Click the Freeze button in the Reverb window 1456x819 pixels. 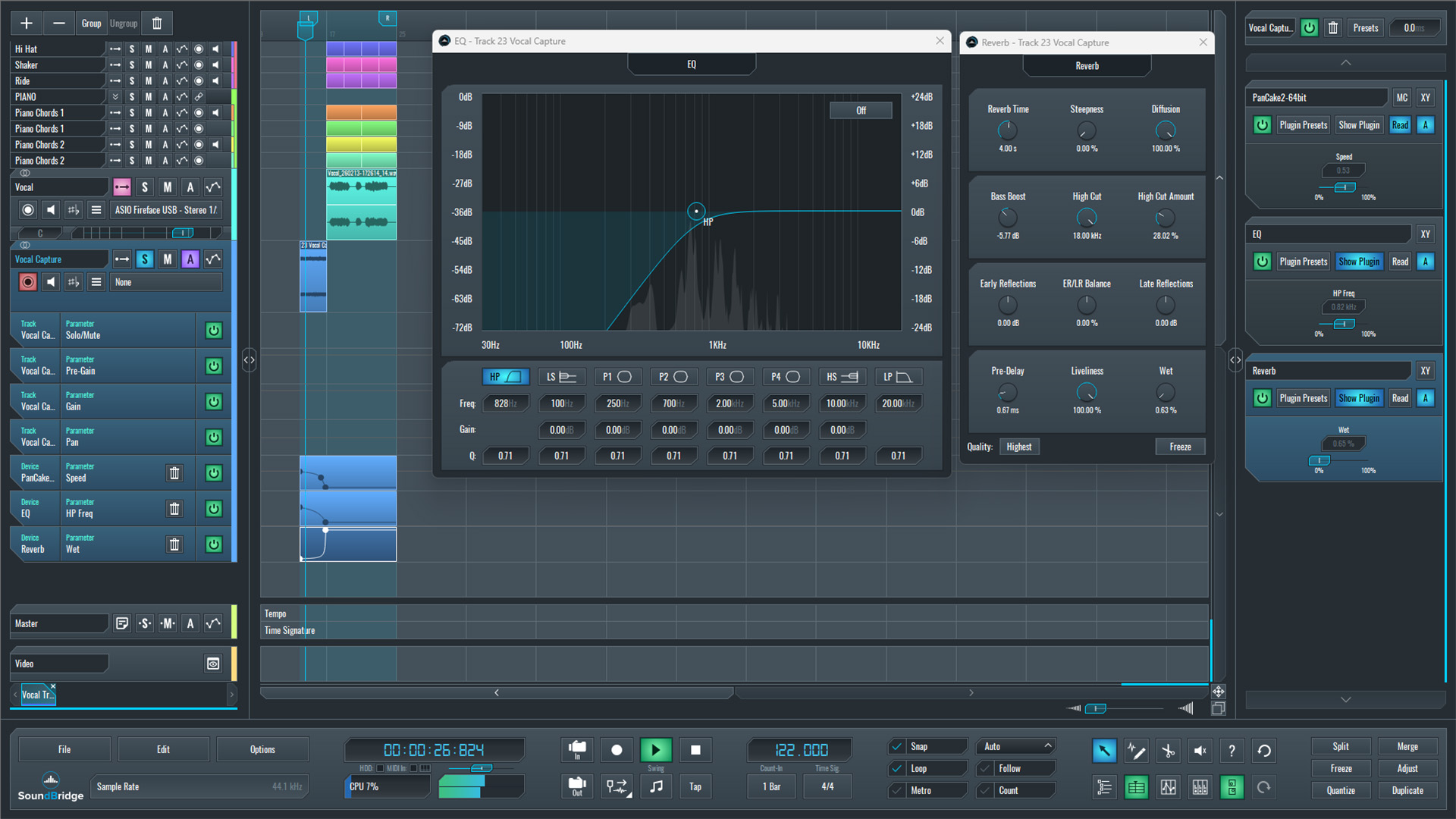pyautogui.click(x=1180, y=447)
